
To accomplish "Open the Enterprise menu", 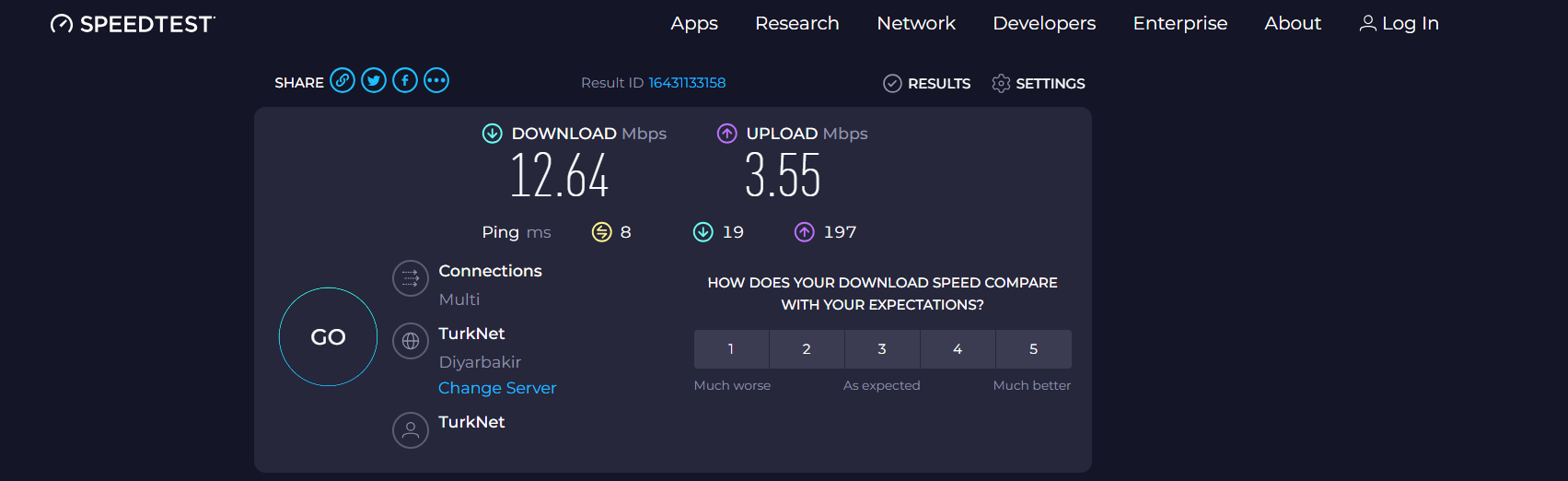I will [x=1180, y=23].
